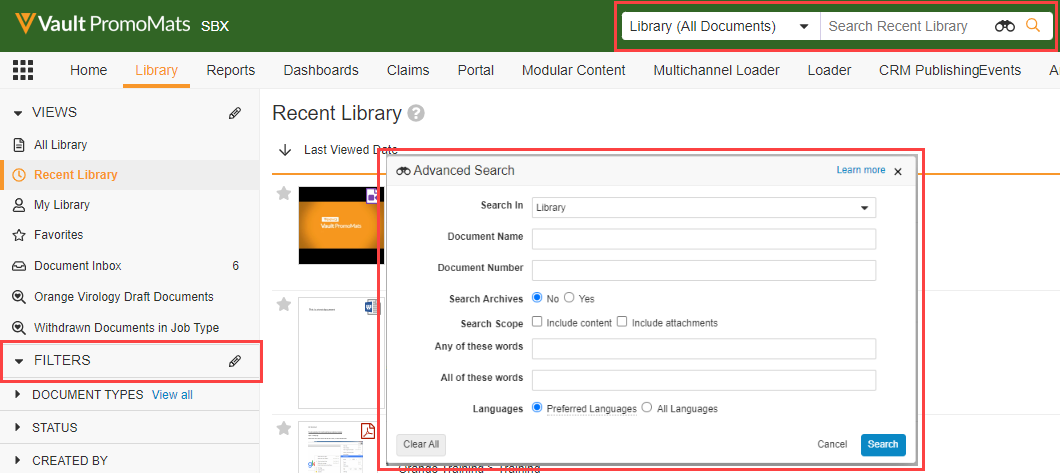Viewport: 1060px width, 473px height.
Task: Click the help icon beside Recent Library
Action: [416, 114]
